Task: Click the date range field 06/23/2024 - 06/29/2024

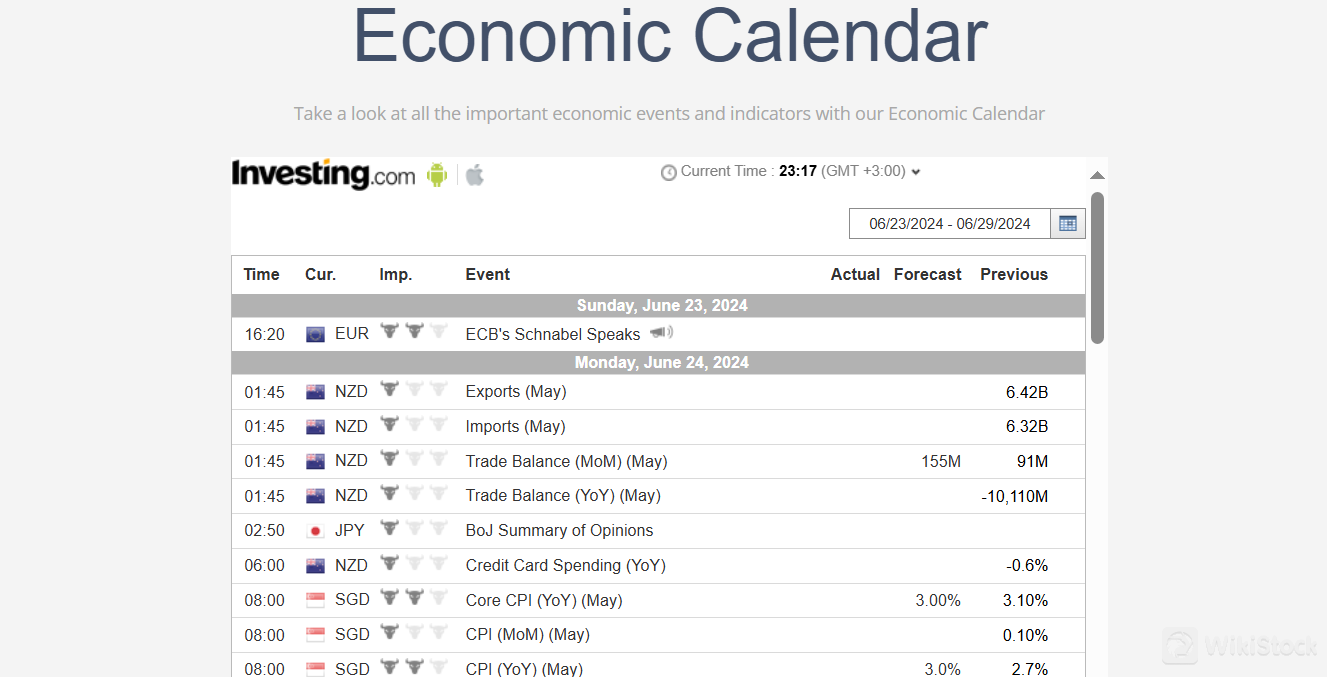Action: (x=949, y=224)
